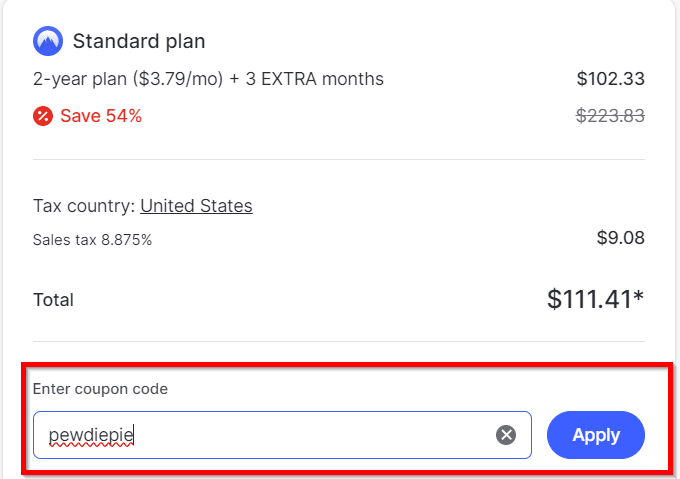Click the Total label

(53, 299)
